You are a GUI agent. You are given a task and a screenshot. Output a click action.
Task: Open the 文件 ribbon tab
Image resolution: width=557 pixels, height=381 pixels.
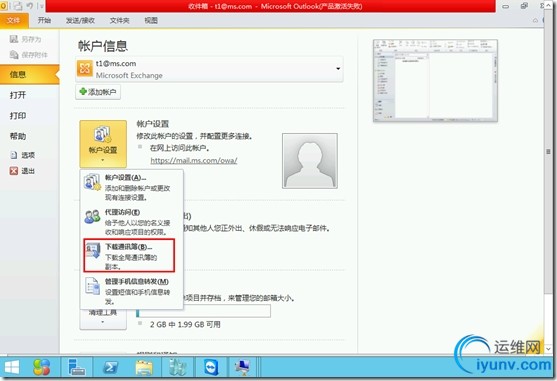(14, 20)
